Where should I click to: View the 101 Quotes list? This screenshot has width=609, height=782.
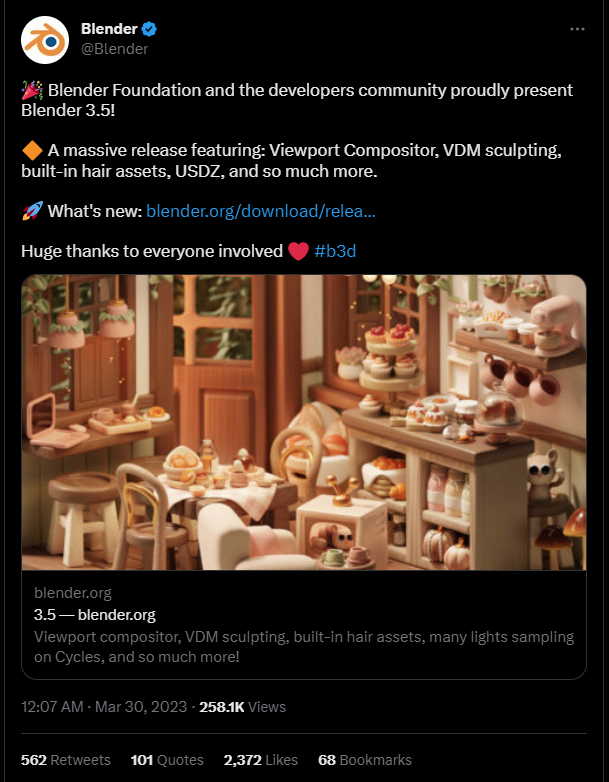tap(167, 760)
